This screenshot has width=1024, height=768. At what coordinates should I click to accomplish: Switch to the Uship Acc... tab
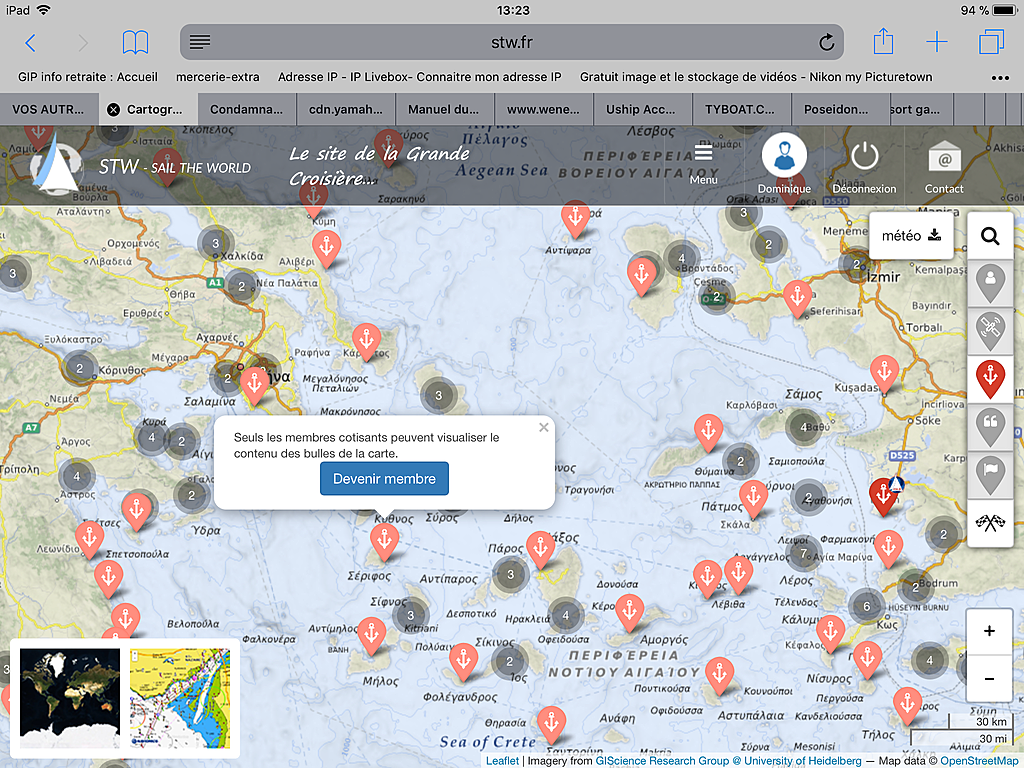(x=642, y=110)
